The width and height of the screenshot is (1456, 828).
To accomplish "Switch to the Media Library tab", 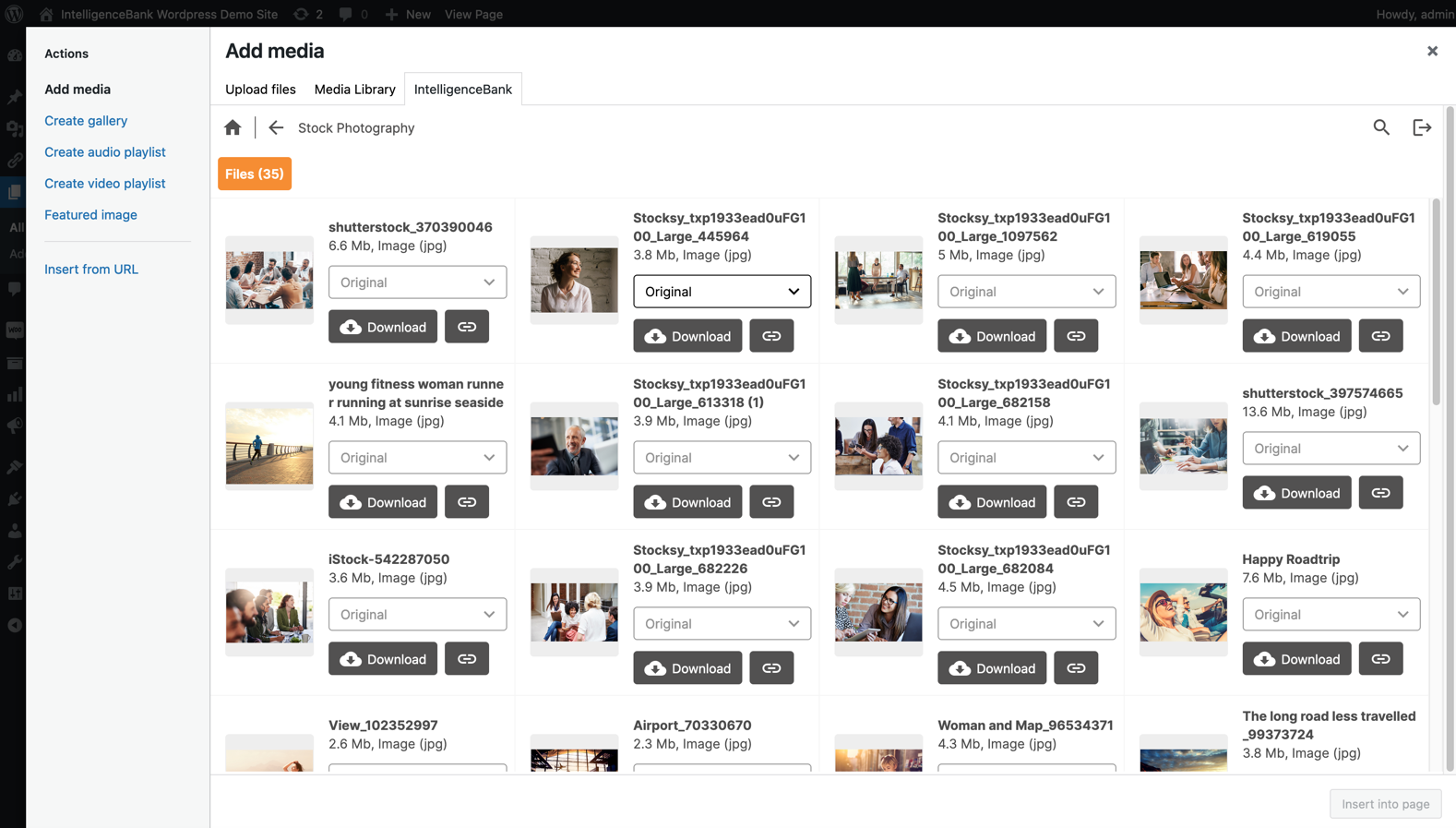I will (354, 90).
